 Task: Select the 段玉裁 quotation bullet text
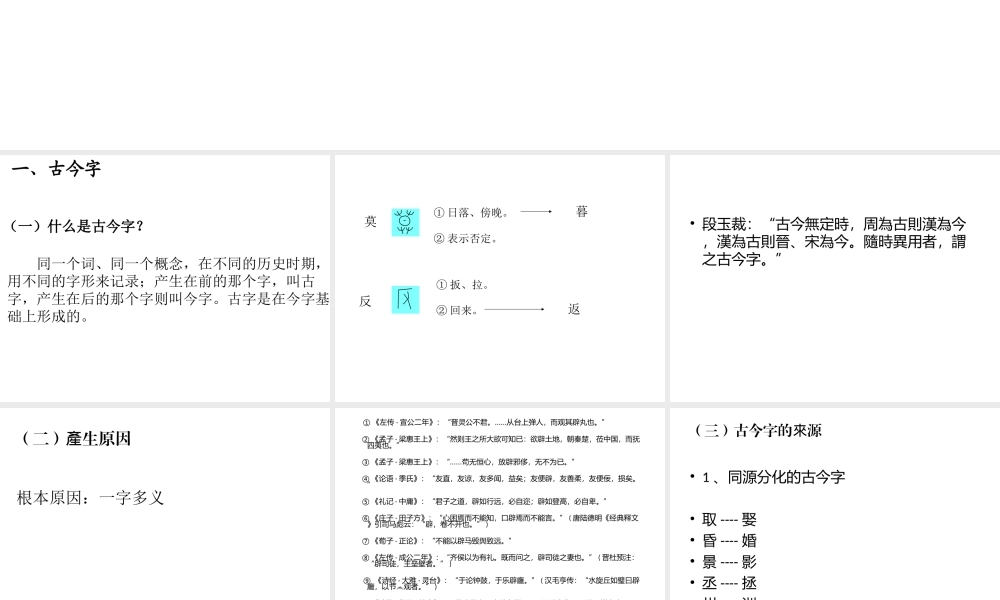click(x=834, y=242)
